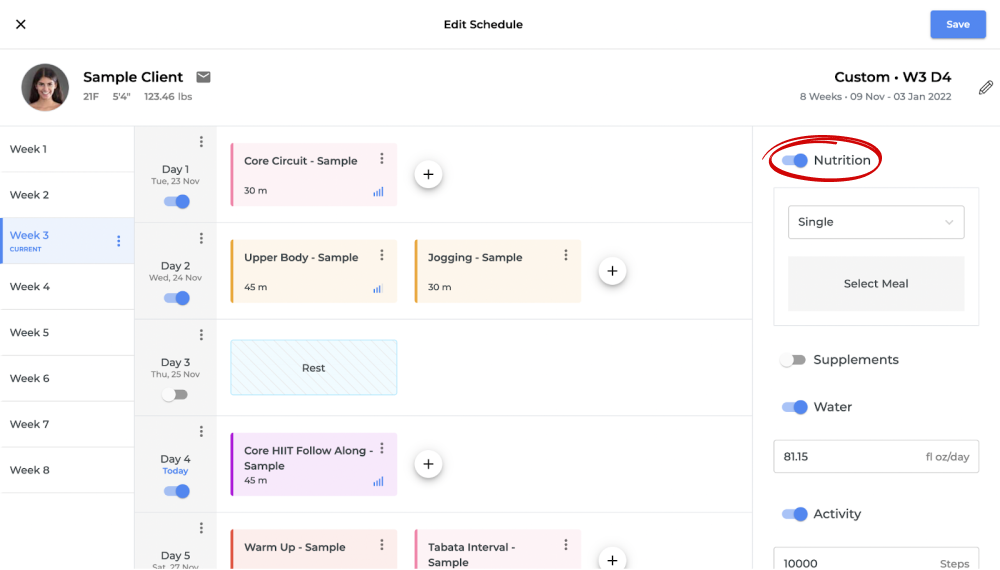Add a workout to Day 1 with plus
Screen dimensions: 1000x570
428,175
